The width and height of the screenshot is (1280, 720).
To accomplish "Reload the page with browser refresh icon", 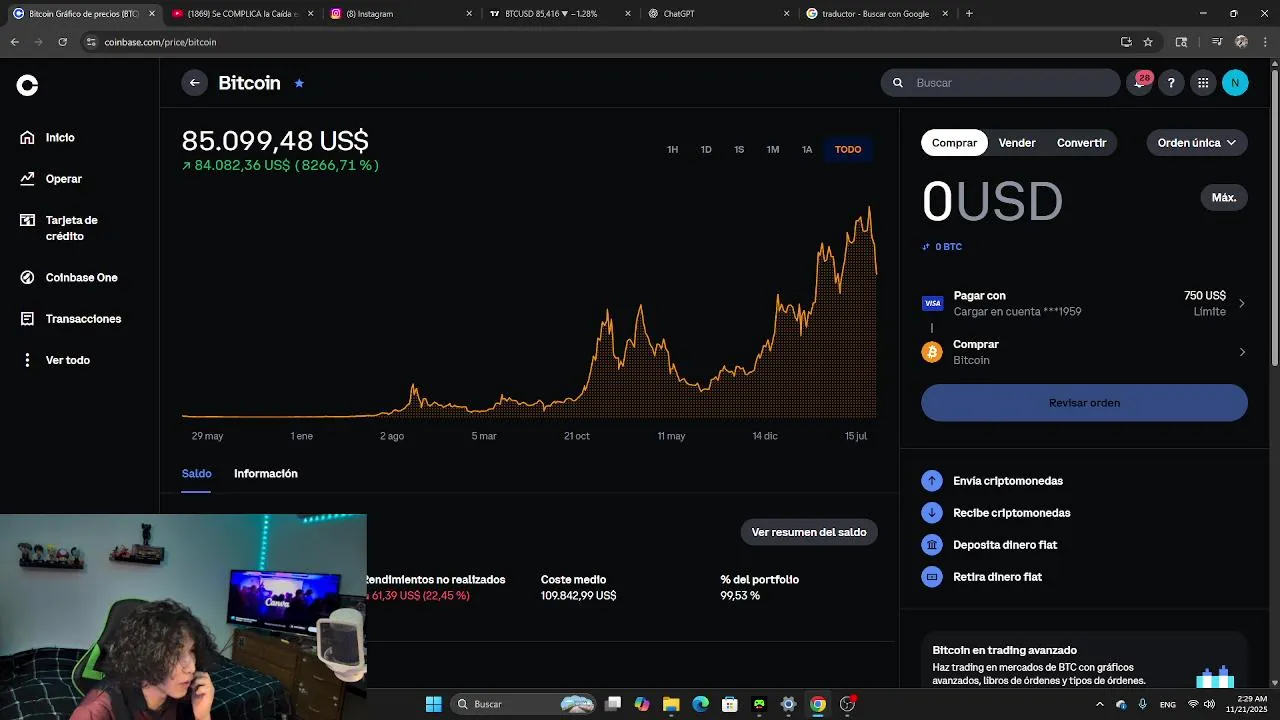I will click(x=62, y=42).
